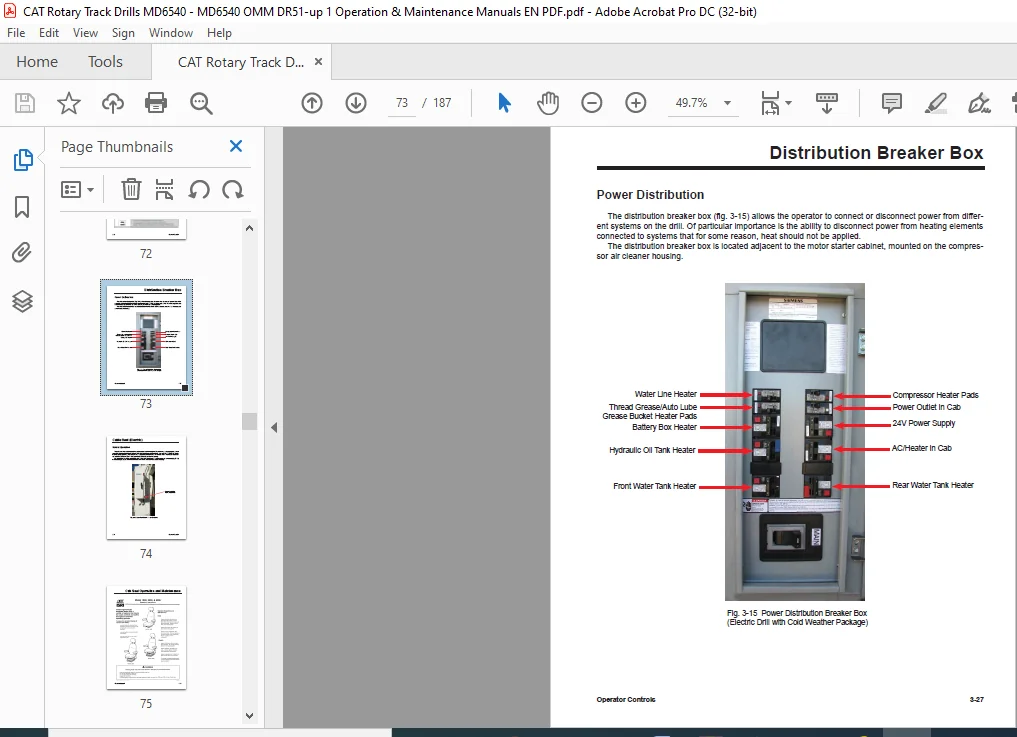1017x737 pixels.
Task: Rotate page clockwise
Action: (x=233, y=190)
